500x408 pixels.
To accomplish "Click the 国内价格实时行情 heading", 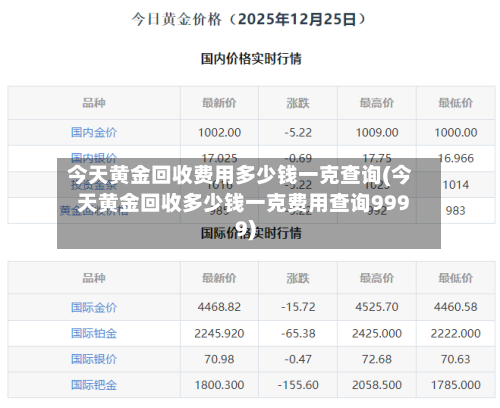I will tap(251, 59).
